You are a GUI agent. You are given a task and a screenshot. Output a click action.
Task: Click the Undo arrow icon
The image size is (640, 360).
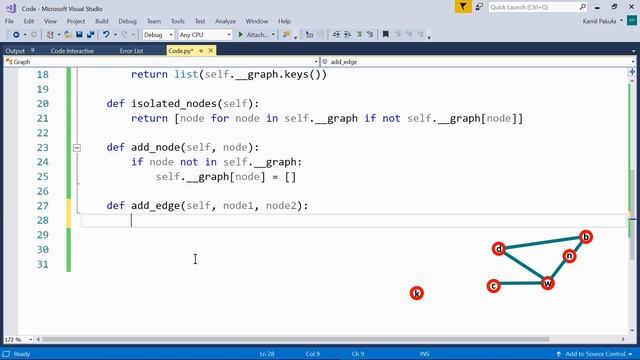point(106,35)
